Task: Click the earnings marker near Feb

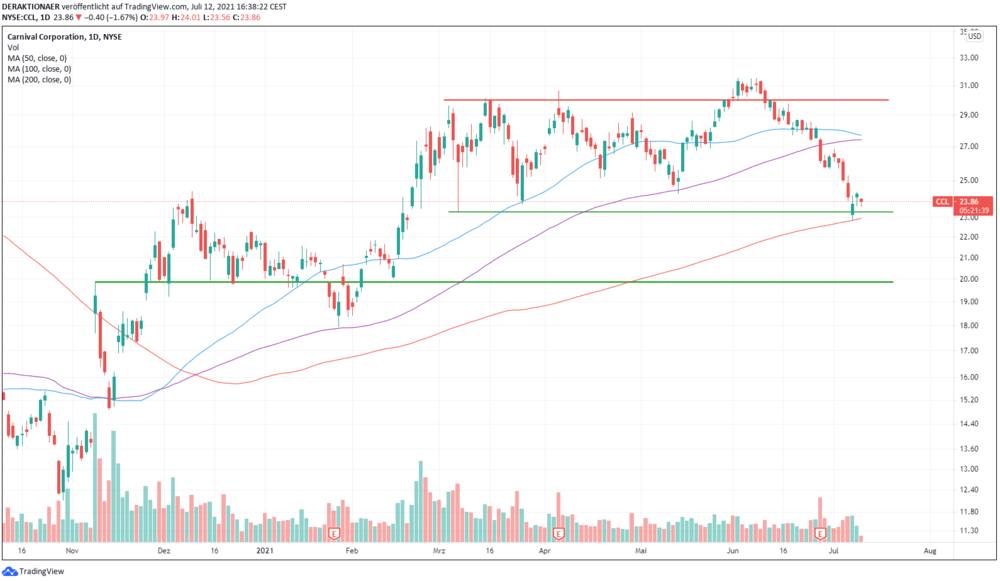Action: (x=333, y=533)
